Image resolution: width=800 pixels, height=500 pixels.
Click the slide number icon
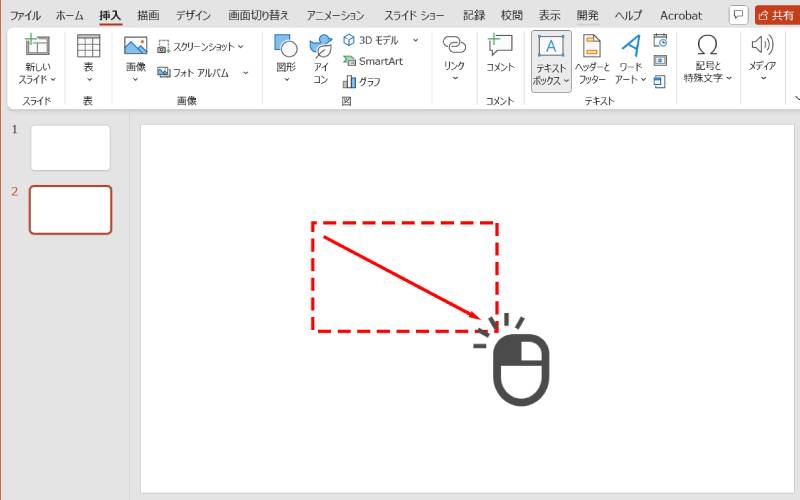click(660, 61)
